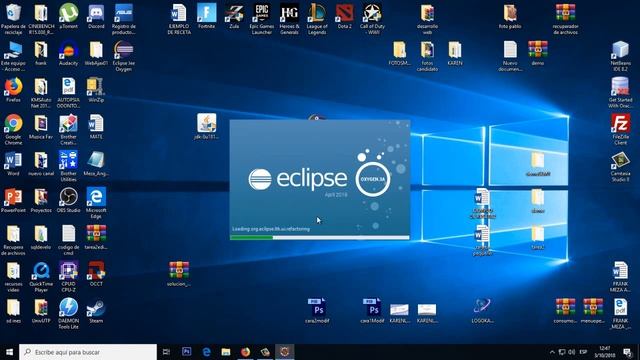Screen dimensions: 640x360
Task: Select the Este equipo shortcut
Action: pyautogui.click(x=13, y=56)
